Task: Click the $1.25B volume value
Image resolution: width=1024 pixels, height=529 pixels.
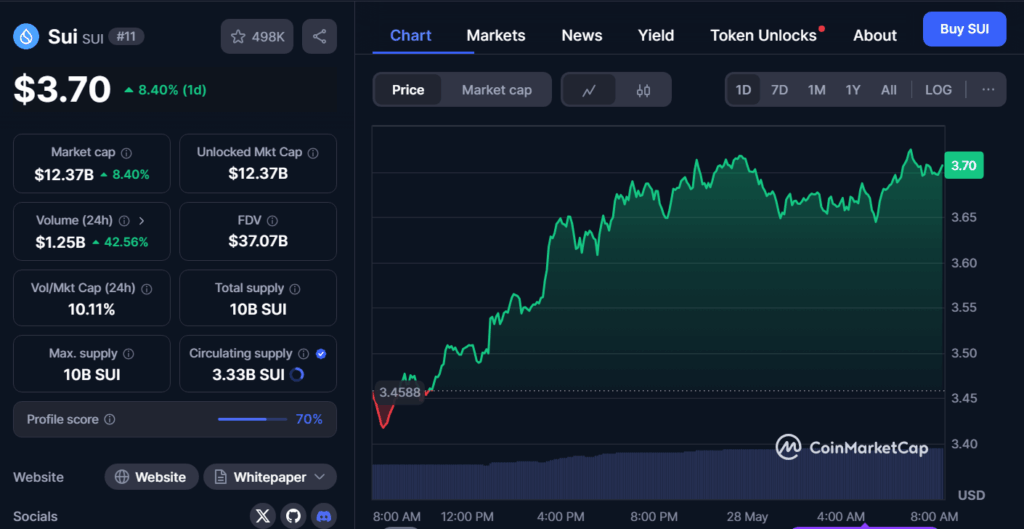Action: (61, 242)
